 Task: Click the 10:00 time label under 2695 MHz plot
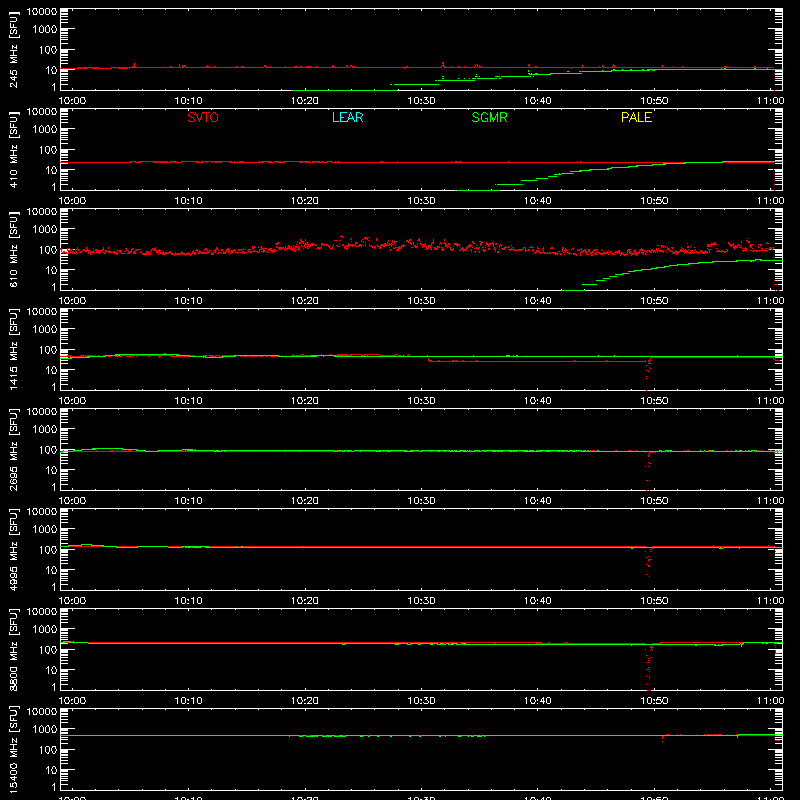(x=72, y=501)
